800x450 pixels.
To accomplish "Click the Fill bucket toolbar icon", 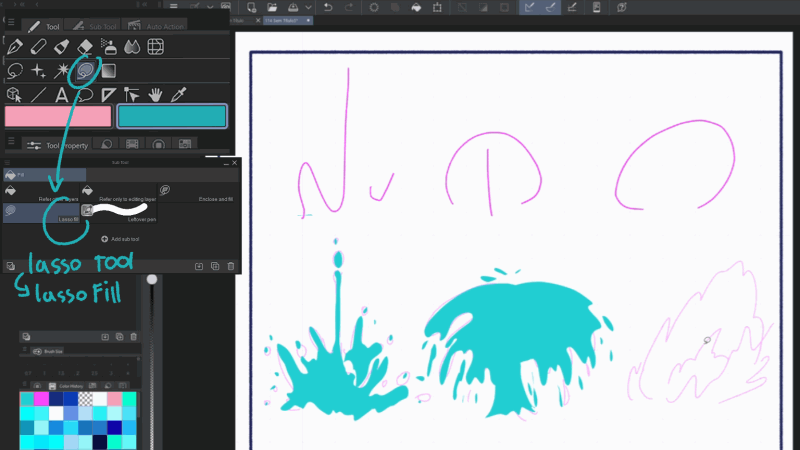I will [416, 7].
